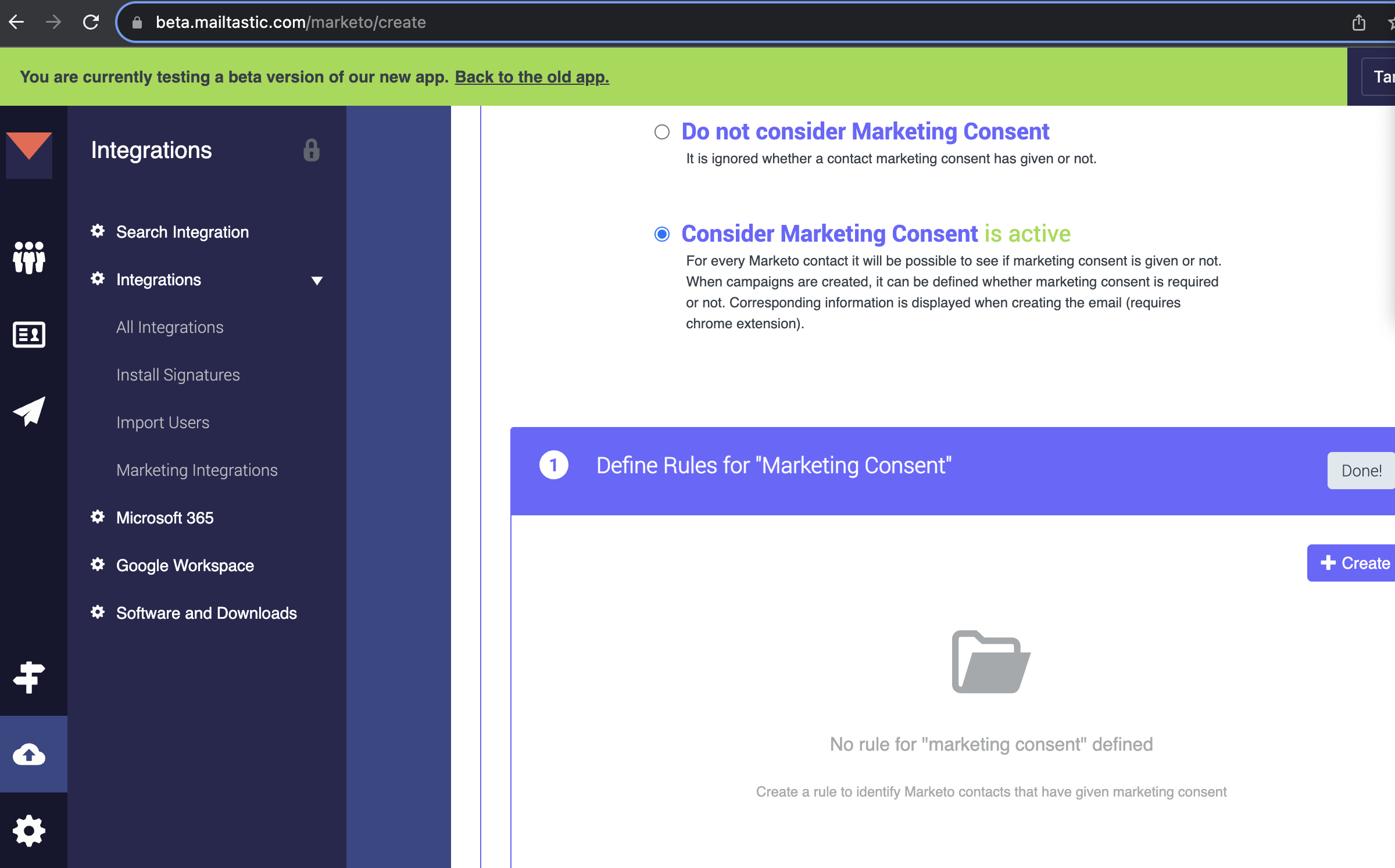
Task: Open All Integrations submenu item
Action: click(x=170, y=327)
